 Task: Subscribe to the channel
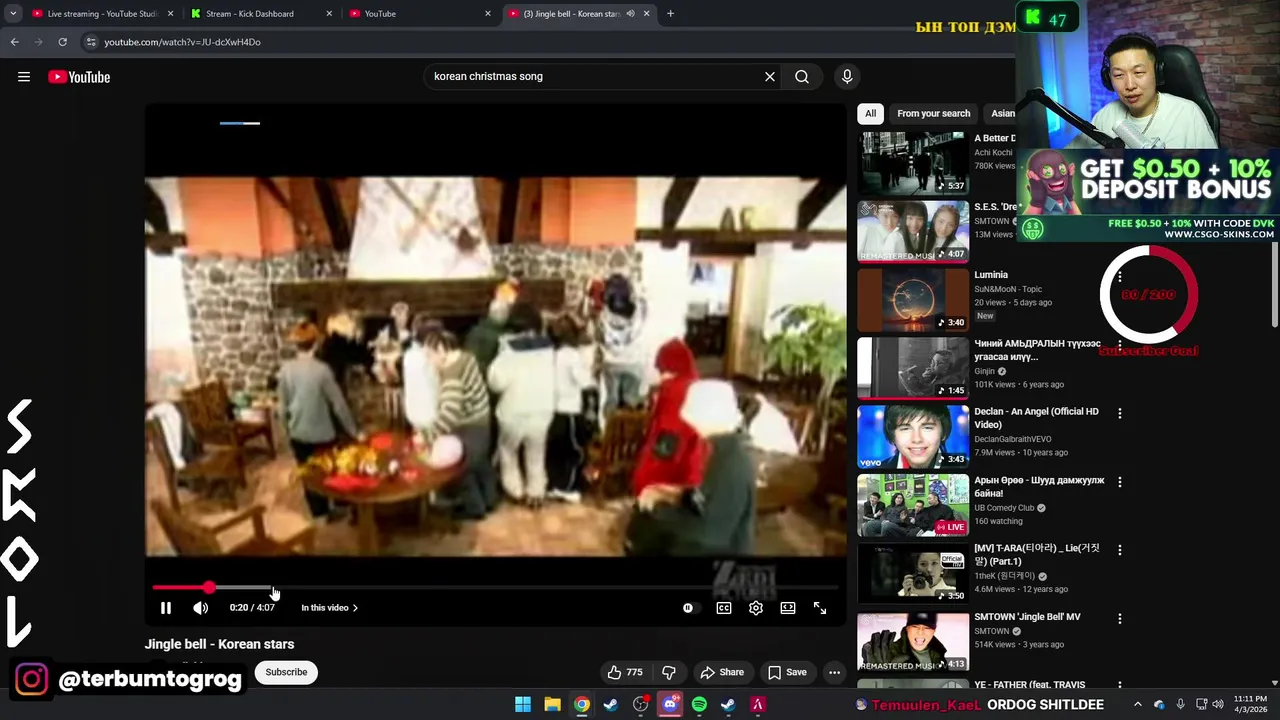[x=286, y=672]
